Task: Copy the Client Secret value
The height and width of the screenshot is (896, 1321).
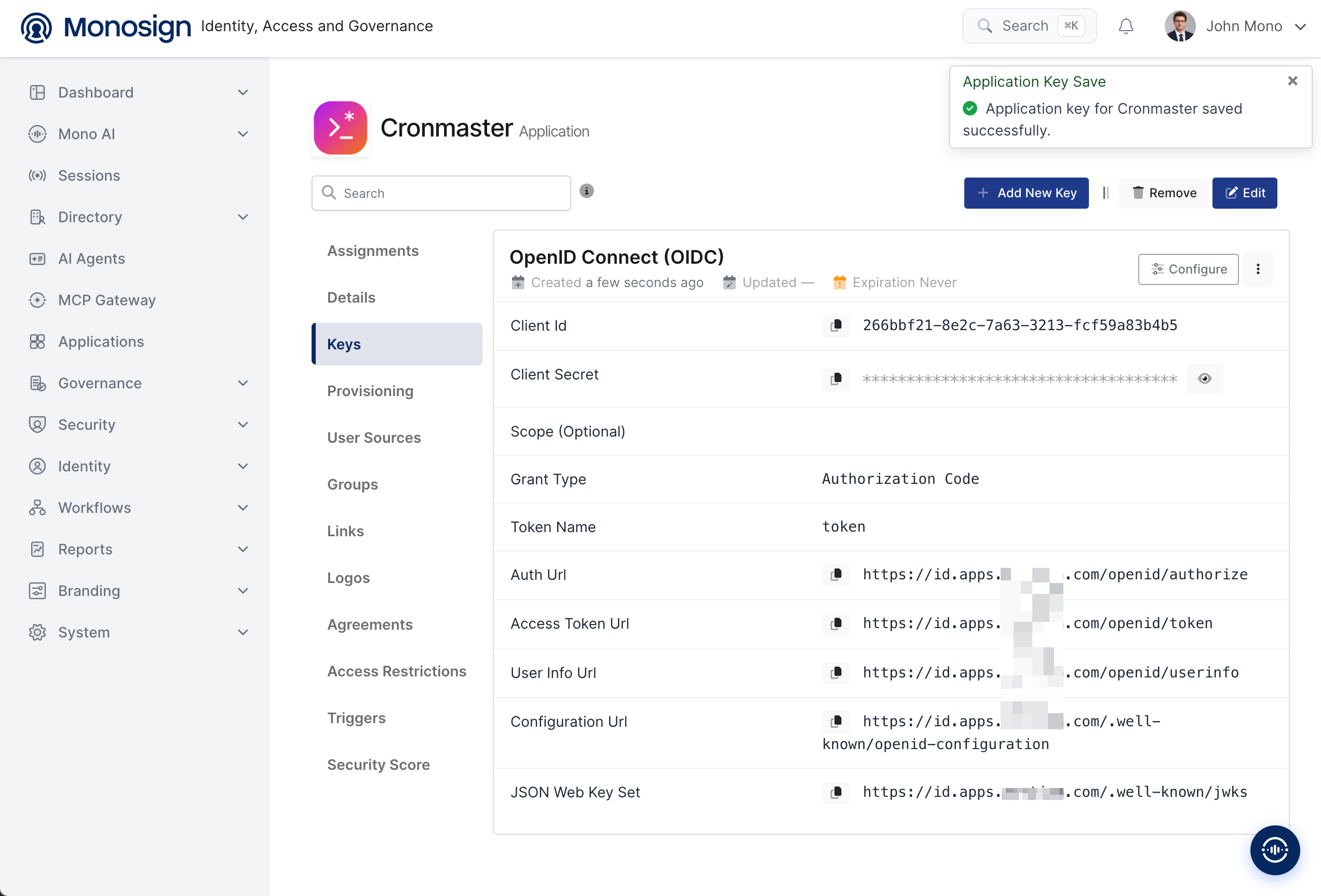Action: pyautogui.click(x=835, y=378)
